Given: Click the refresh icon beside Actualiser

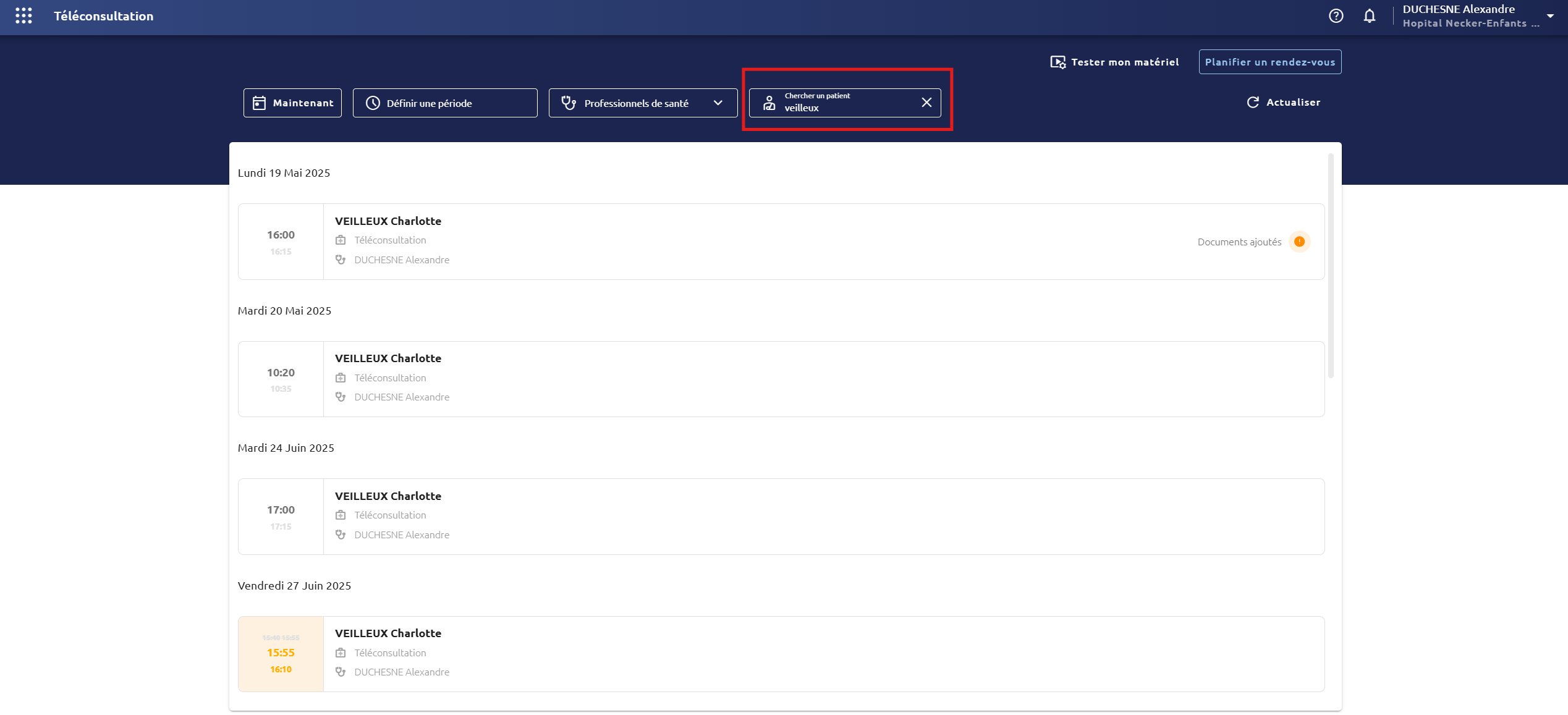Looking at the screenshot, I should click(1253, 103).
